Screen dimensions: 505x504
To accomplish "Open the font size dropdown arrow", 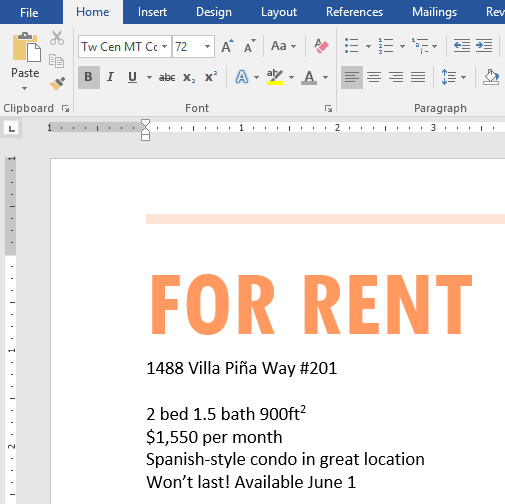I will coord(207,46).
